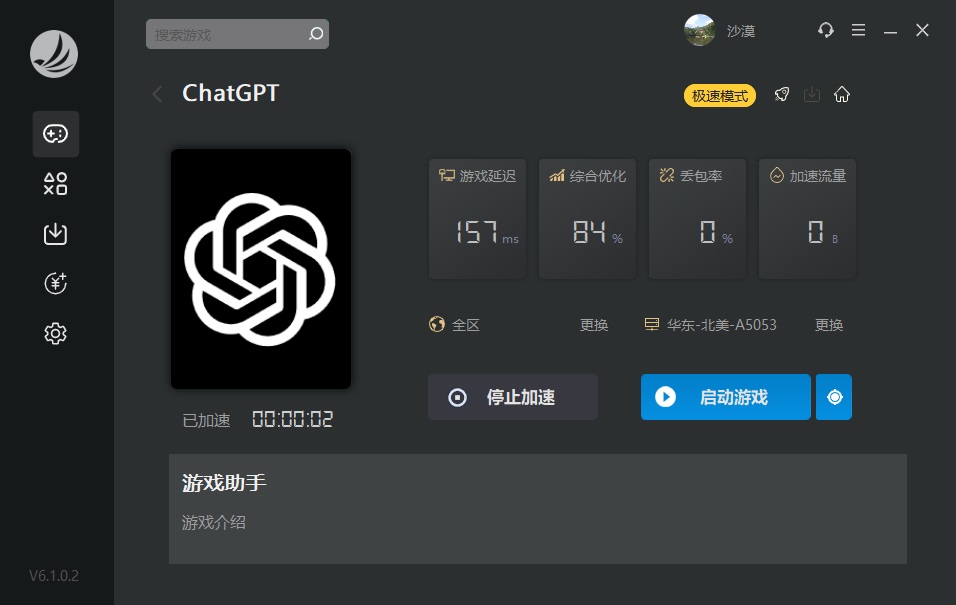Open settings gear in the sidebar

pyautogui.click(x=55, y=334)
